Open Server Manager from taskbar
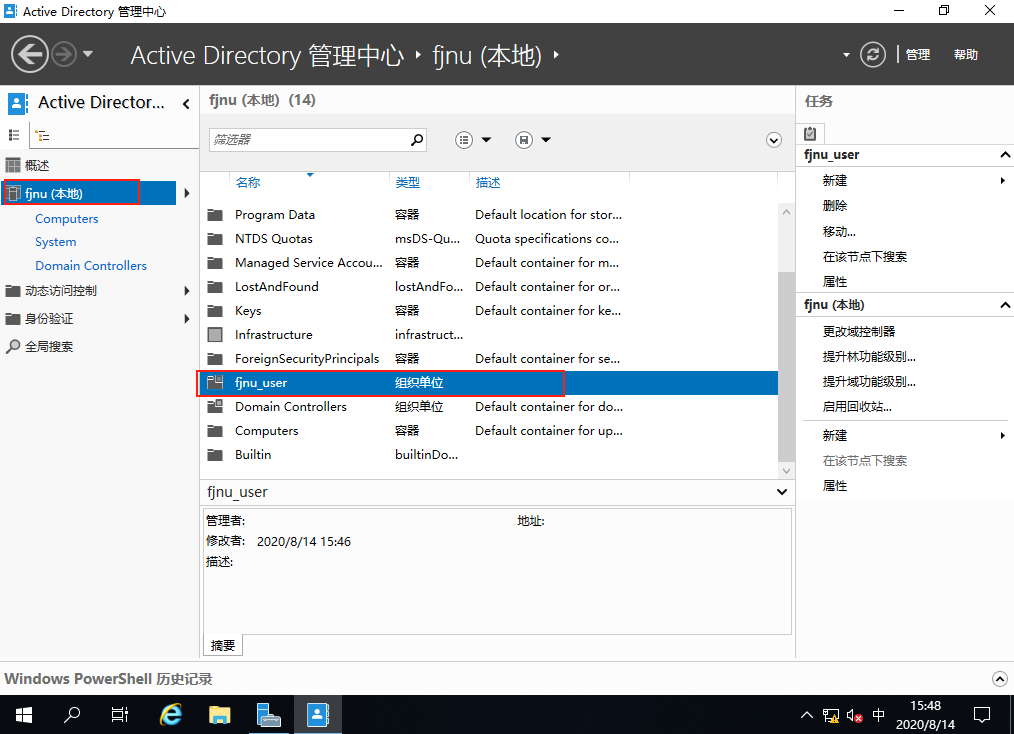Image resolution: width=1014 pixels, height=734 pixels. 268,715
